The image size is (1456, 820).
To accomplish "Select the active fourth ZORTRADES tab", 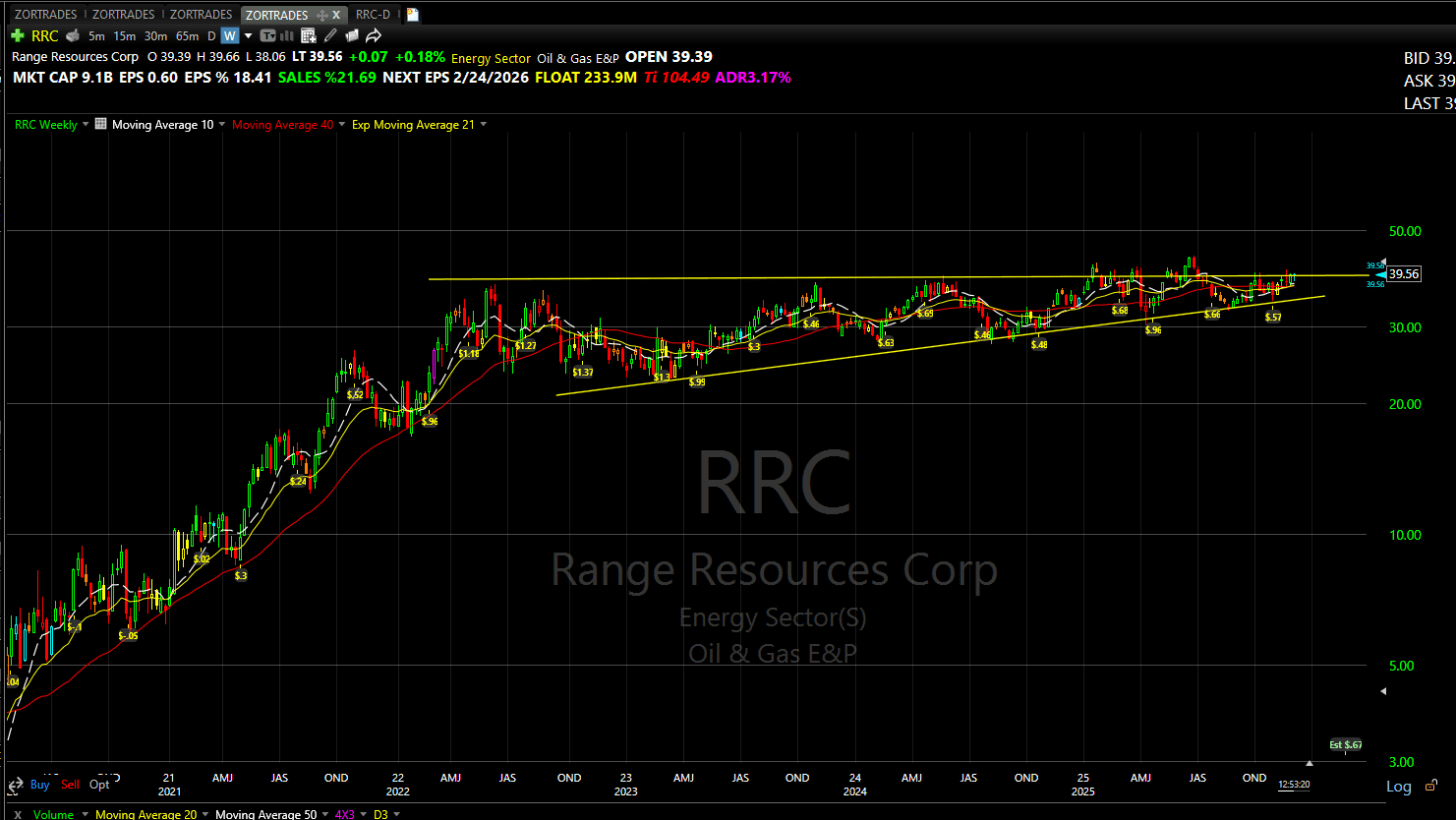I will [x=277, y=15].
